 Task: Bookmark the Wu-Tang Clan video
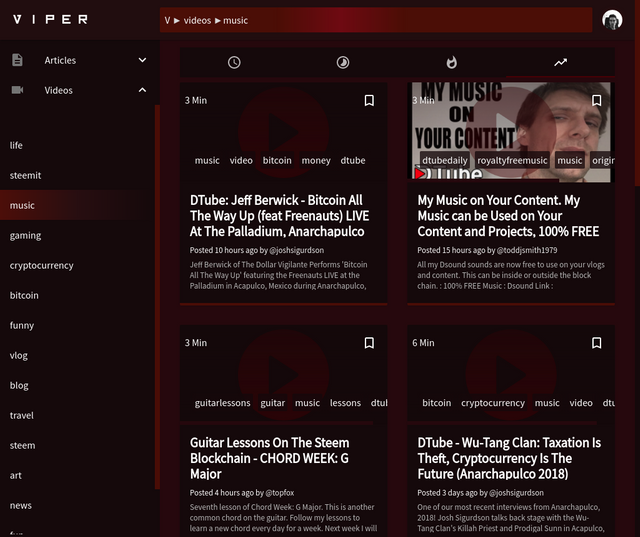pyautogui.click(x=596, y=343)
